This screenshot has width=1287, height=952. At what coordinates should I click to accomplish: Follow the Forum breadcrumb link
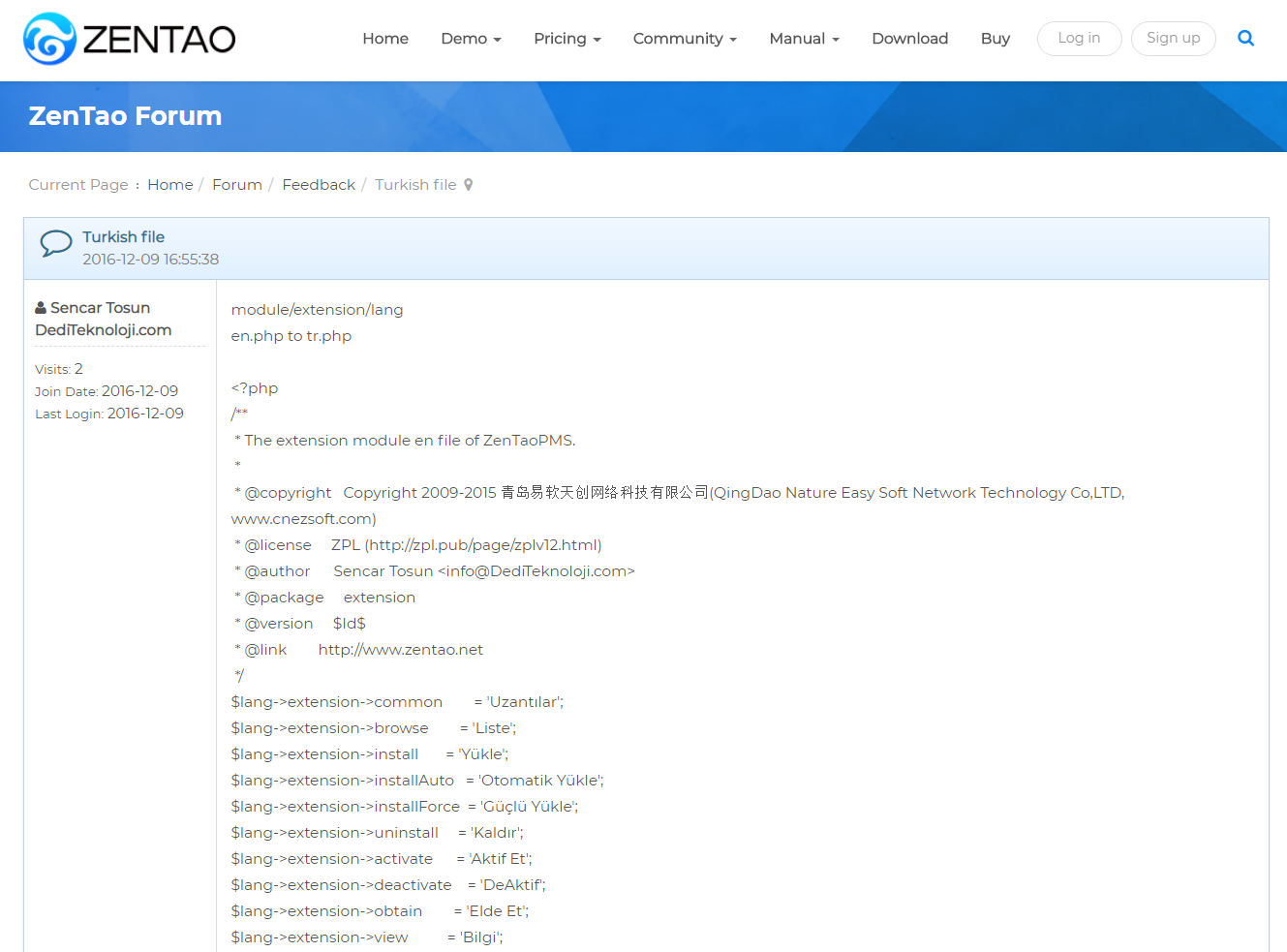237,185
